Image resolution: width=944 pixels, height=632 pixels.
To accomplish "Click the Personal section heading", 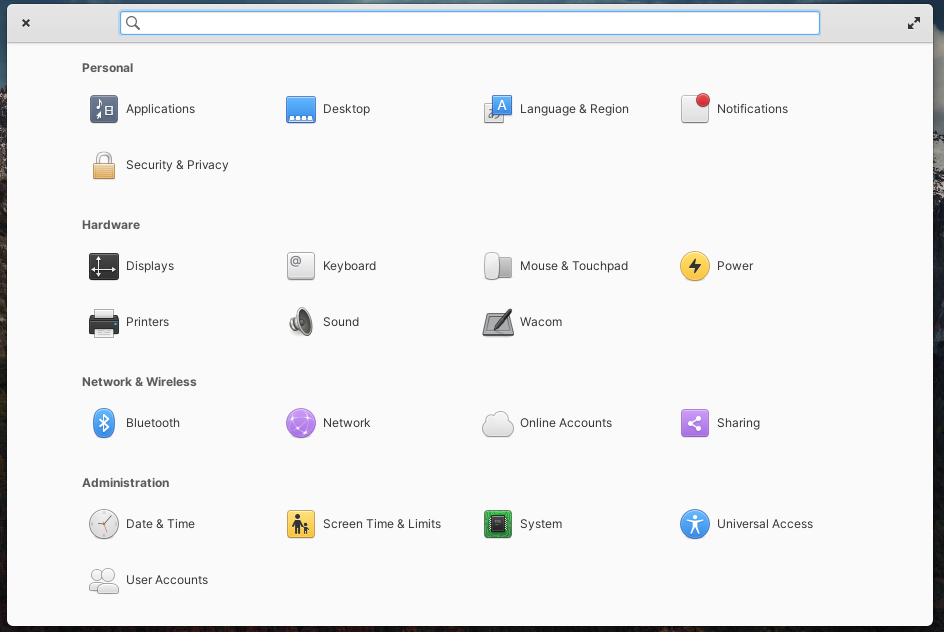I will pos(107,68).
